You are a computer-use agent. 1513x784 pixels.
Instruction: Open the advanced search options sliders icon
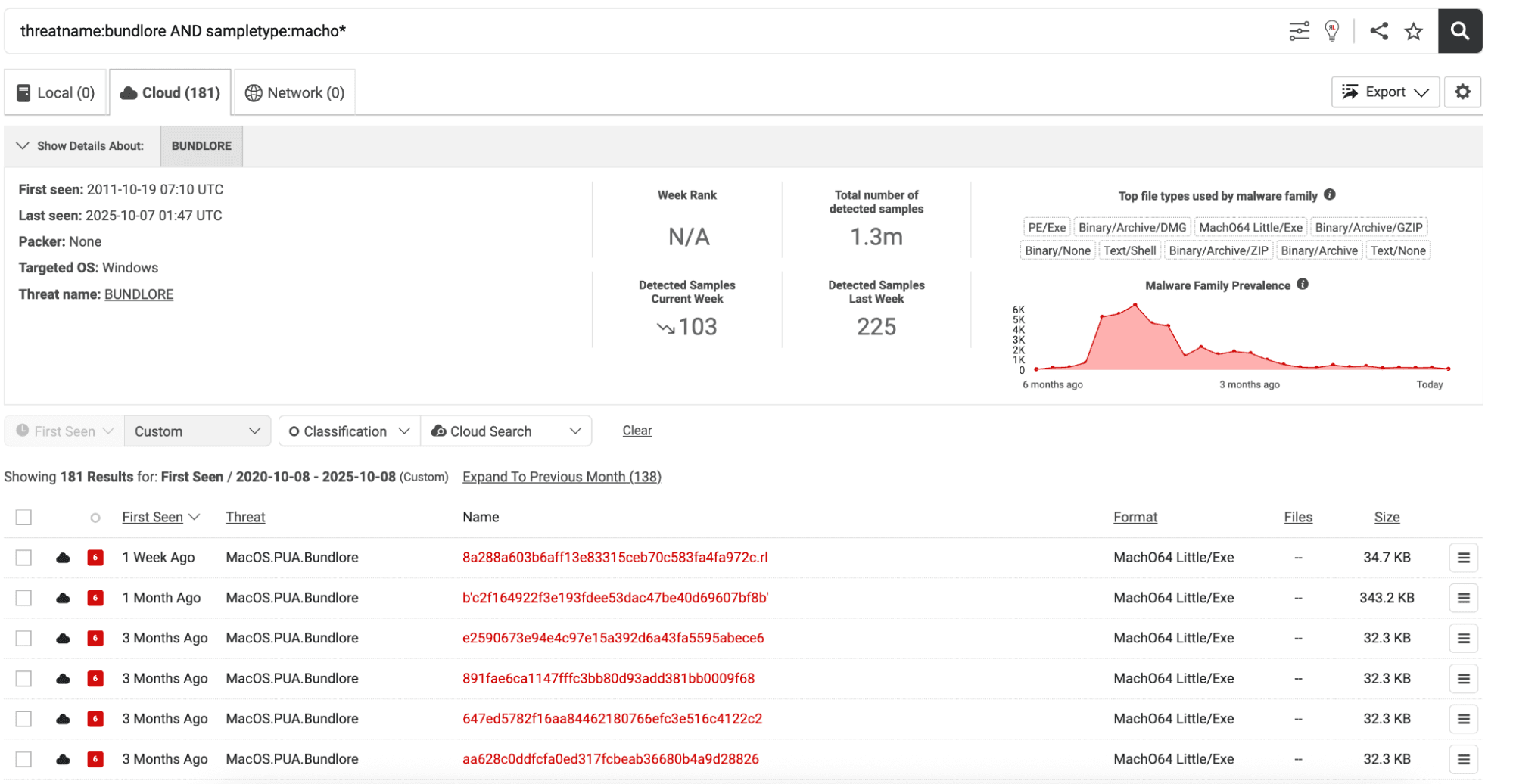tap(1299, 30)
